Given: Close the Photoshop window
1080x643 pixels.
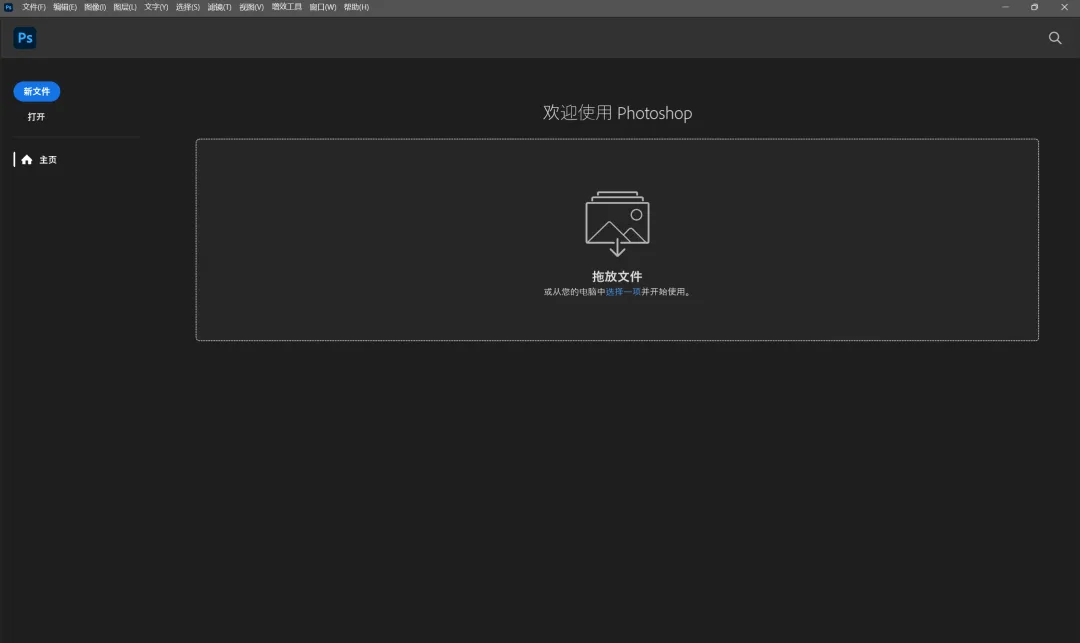Looking at the screenshot, I should [x=1064, y=7].
